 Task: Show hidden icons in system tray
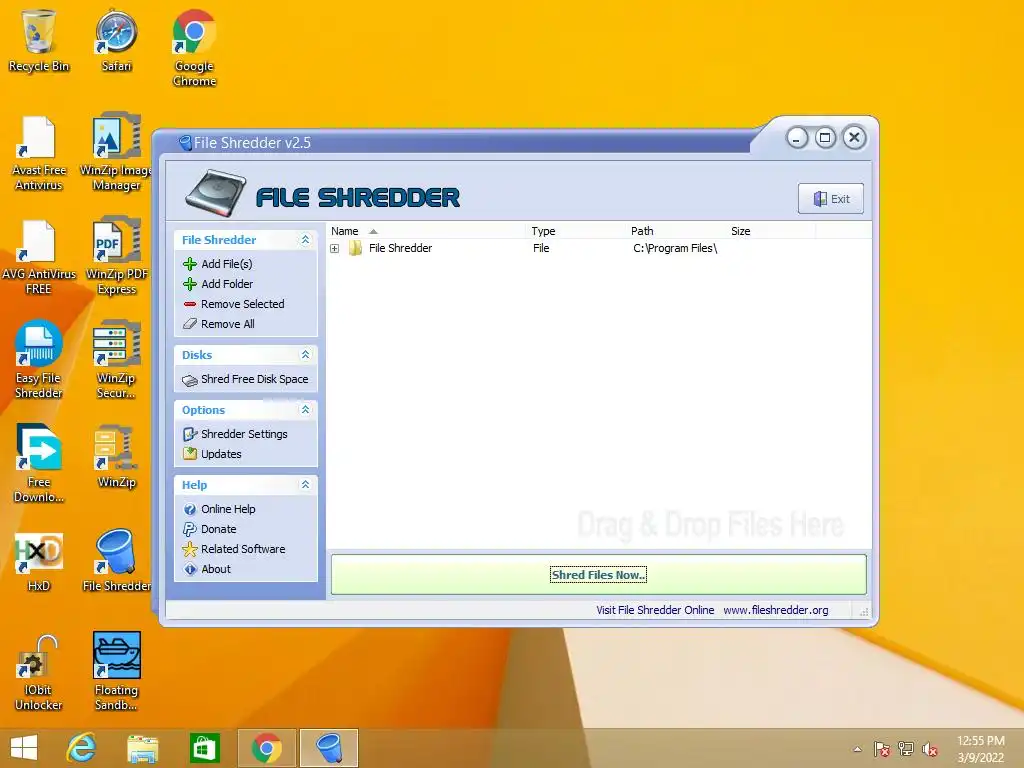pos(857,749)
